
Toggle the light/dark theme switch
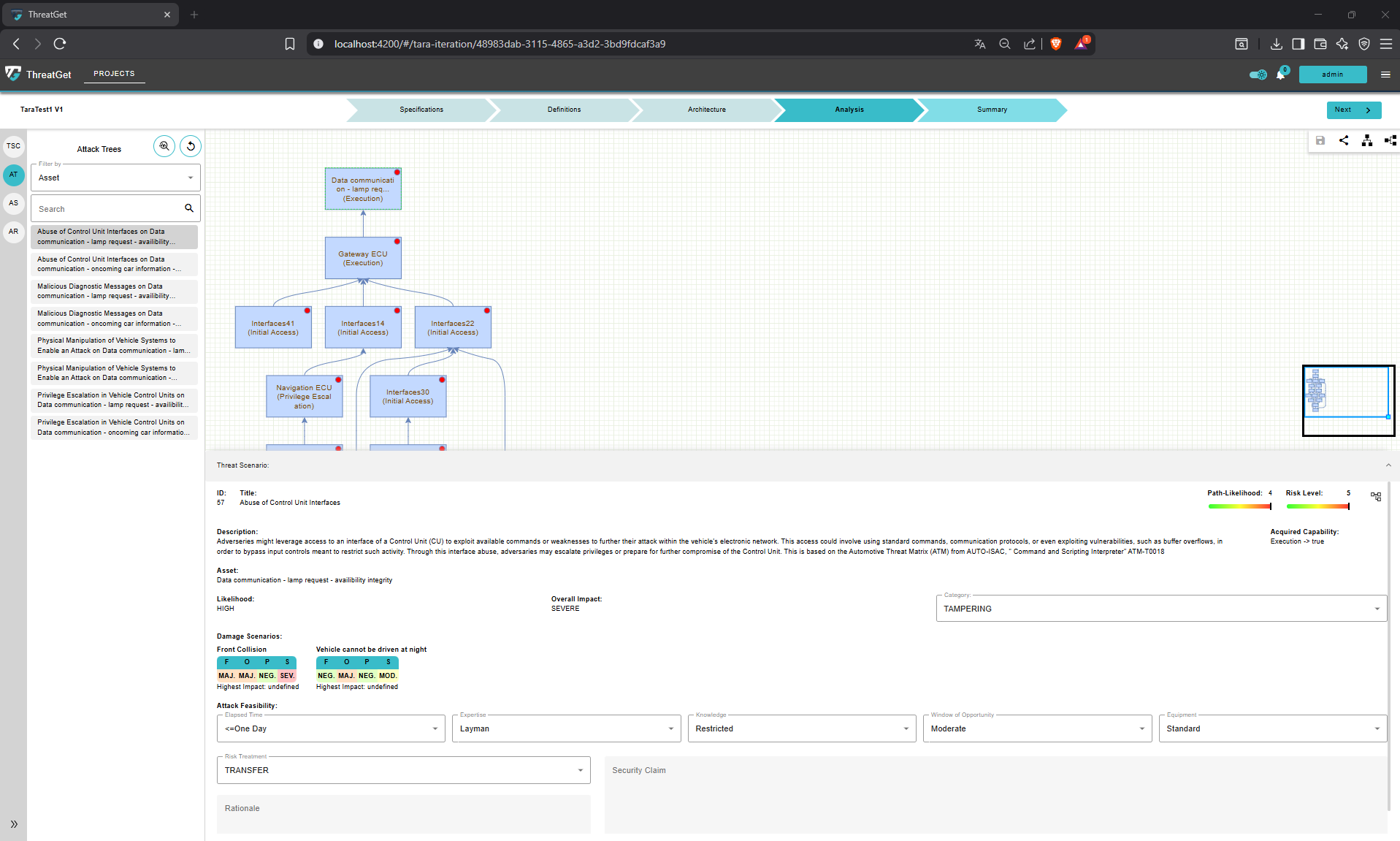1258,75
